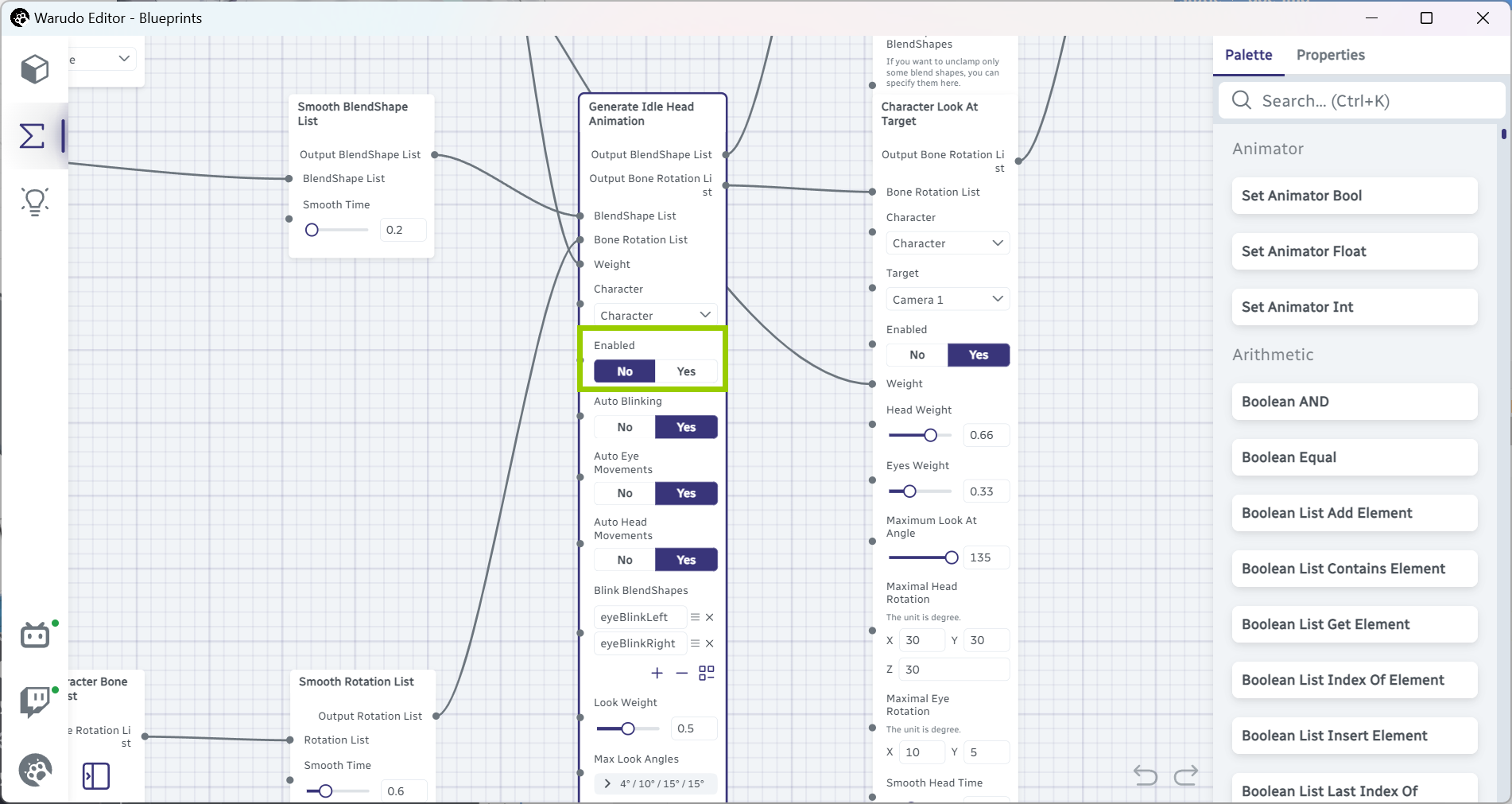Expand the Max Look Angles row
Image resolution: width=1512 pixels, height=804 pixels.
click(656, 783)
